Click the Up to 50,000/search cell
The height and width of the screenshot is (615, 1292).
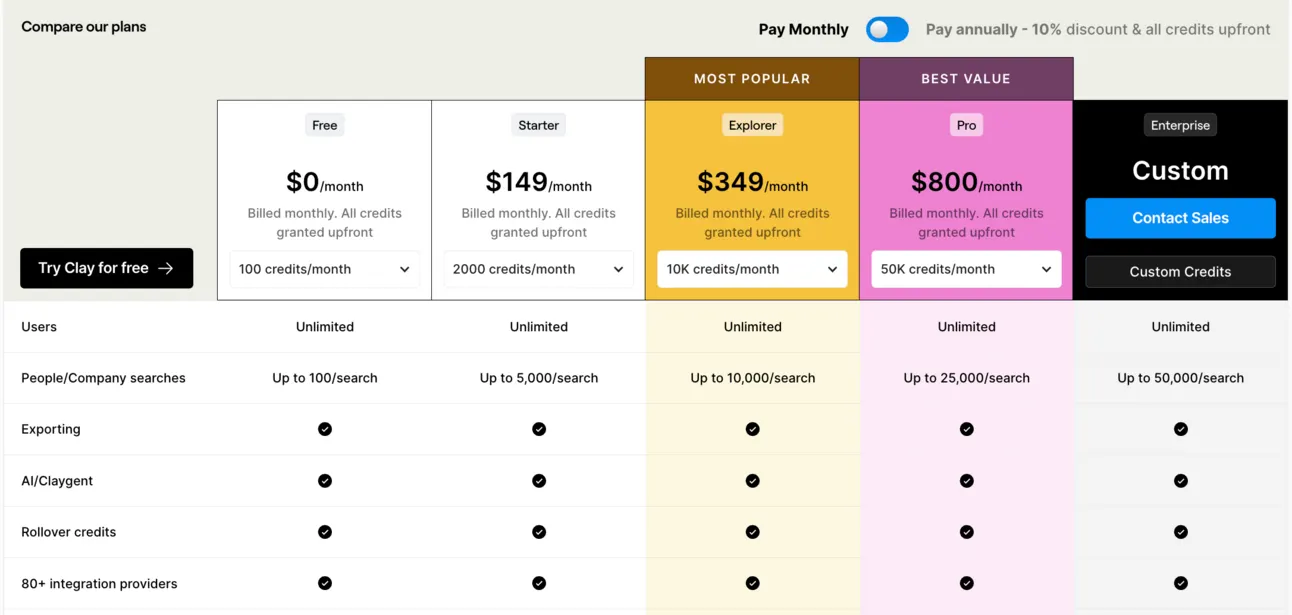[1181, 378]
